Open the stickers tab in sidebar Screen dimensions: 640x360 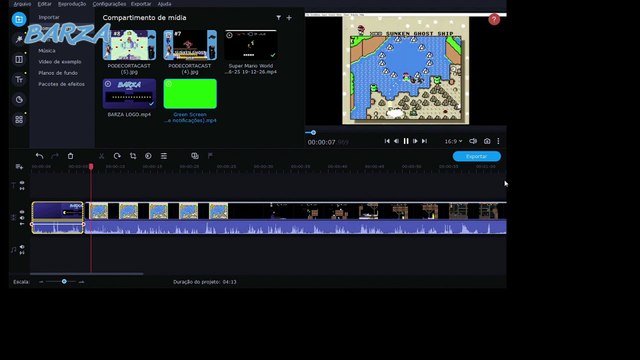tap(19, 100)
